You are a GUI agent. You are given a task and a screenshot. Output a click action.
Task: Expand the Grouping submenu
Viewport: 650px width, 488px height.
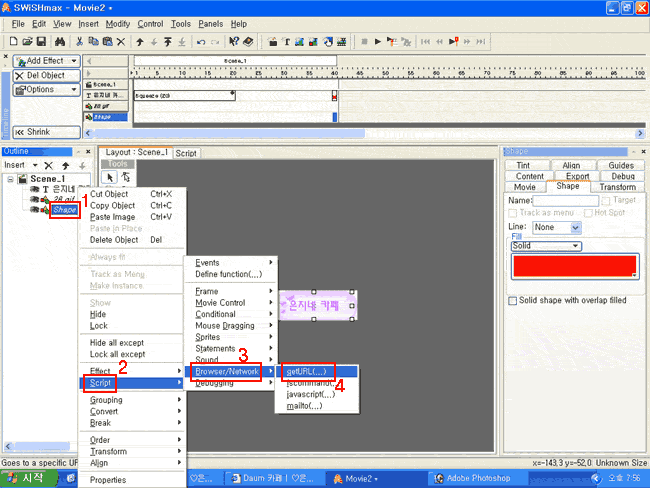tap(132, 400)
